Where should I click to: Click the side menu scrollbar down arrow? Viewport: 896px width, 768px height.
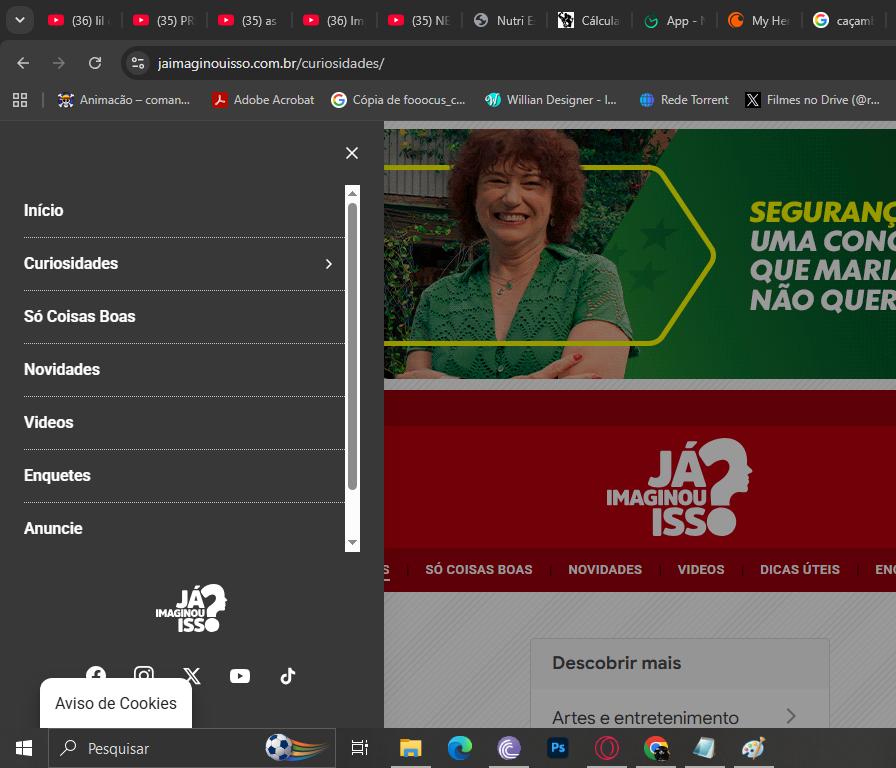353,543
